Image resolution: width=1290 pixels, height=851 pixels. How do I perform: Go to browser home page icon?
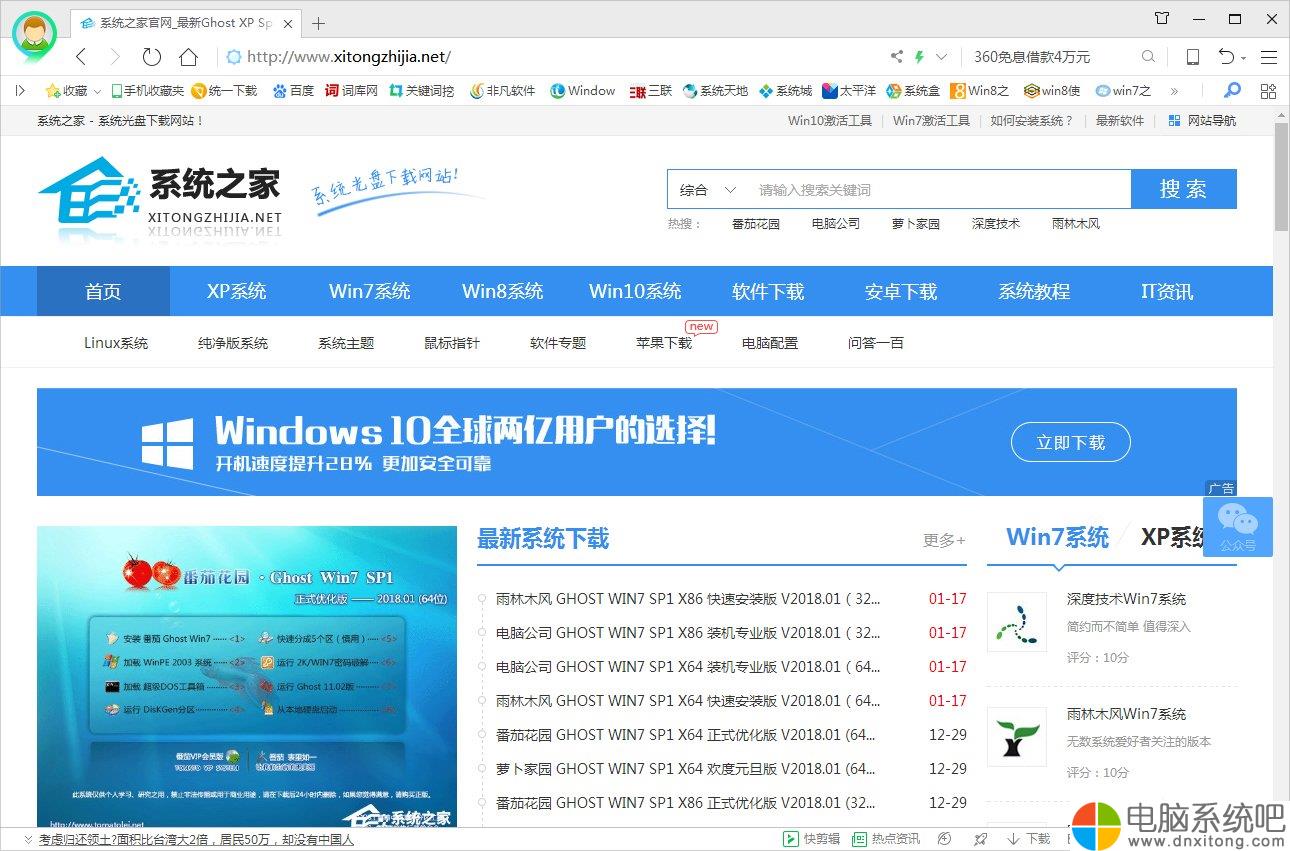pos(187,57)
